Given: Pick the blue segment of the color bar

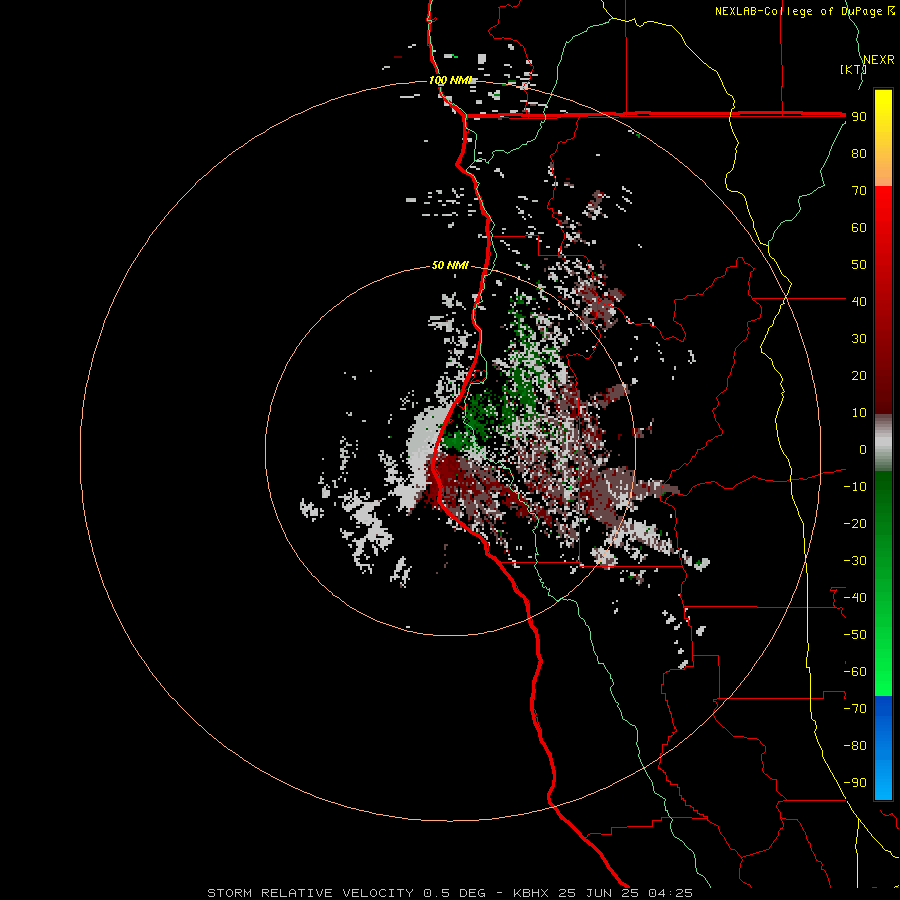Looking at the screenshot, I should point(883,748).
